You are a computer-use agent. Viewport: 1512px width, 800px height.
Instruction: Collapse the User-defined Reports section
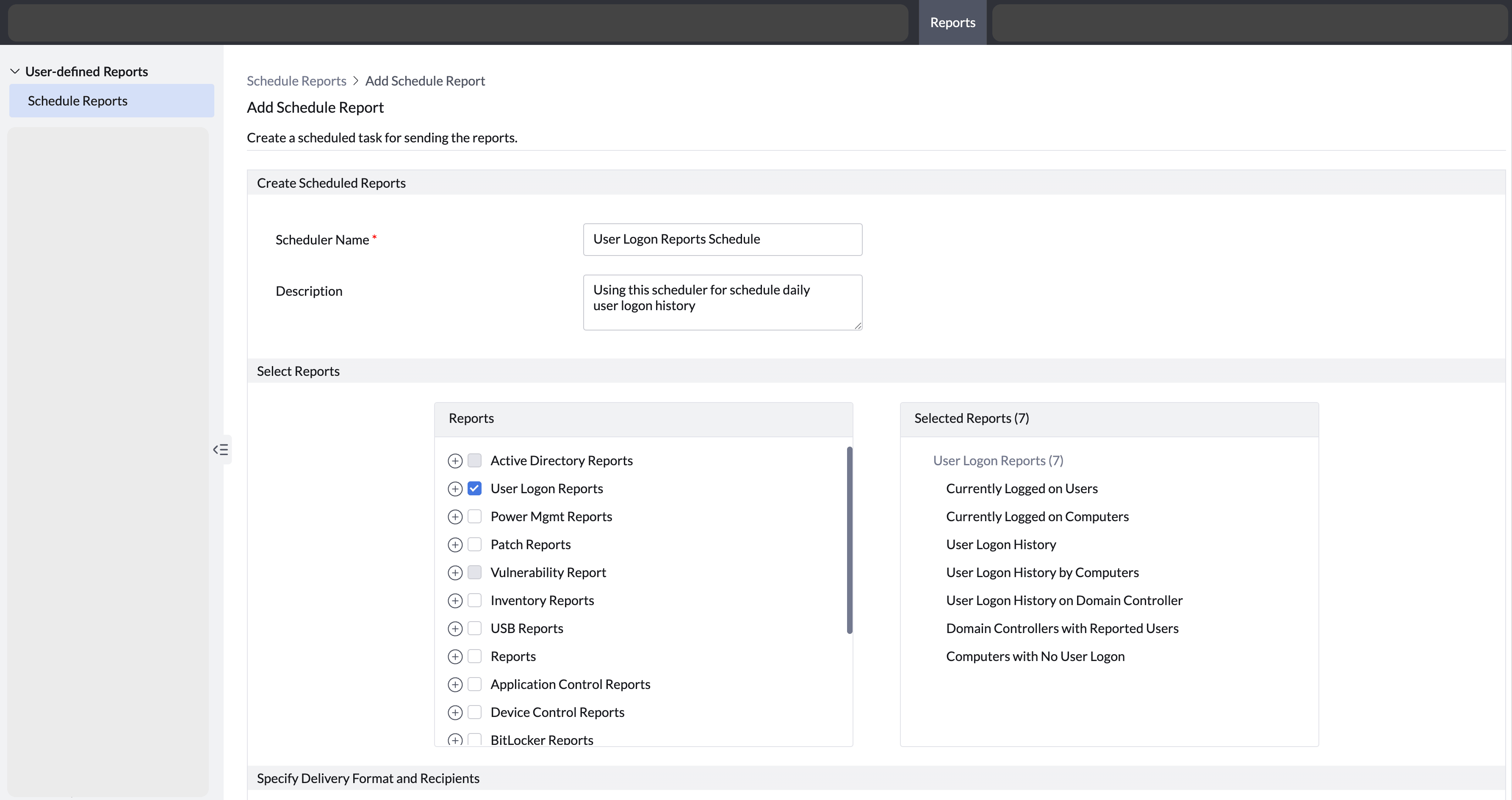[x=15, y=71]
